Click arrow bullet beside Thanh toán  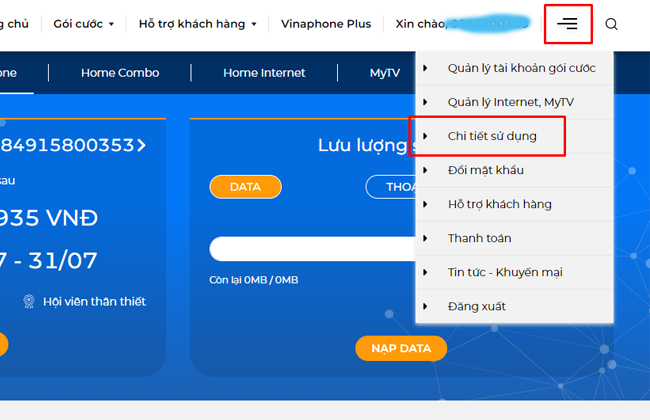425,238
